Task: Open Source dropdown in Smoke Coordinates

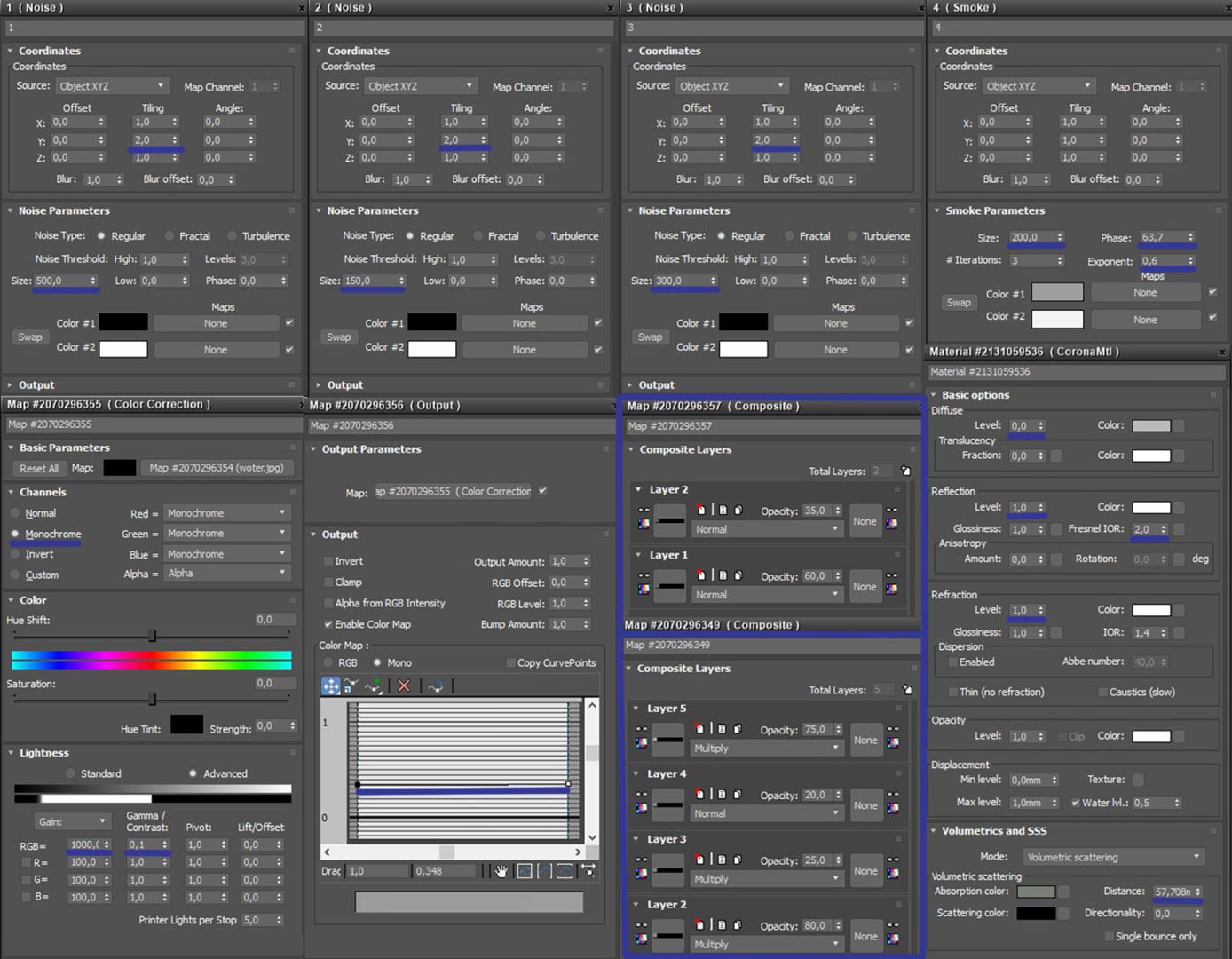Action: (1038, 86)
